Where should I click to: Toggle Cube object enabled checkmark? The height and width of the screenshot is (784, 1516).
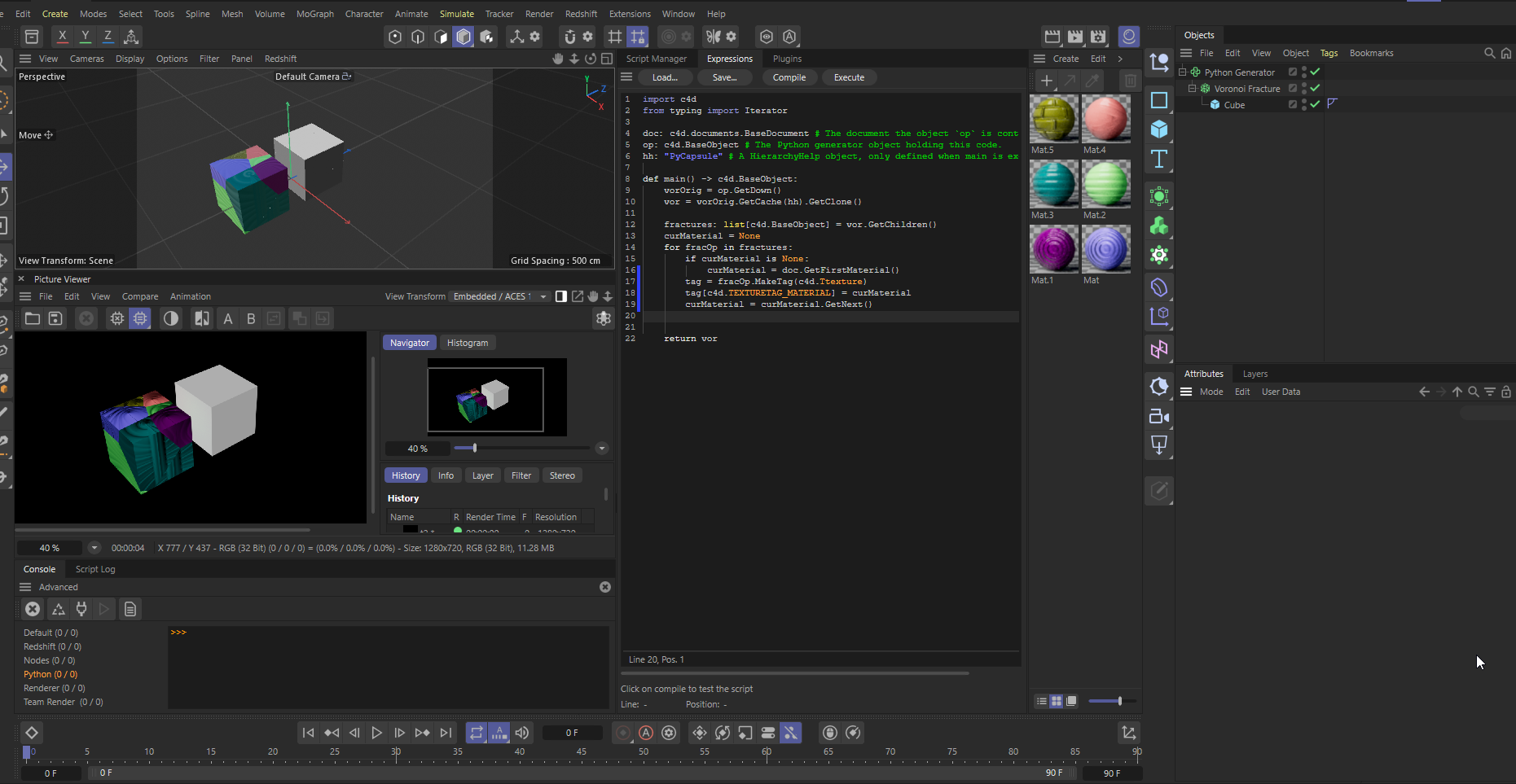tap(1315, 104)
